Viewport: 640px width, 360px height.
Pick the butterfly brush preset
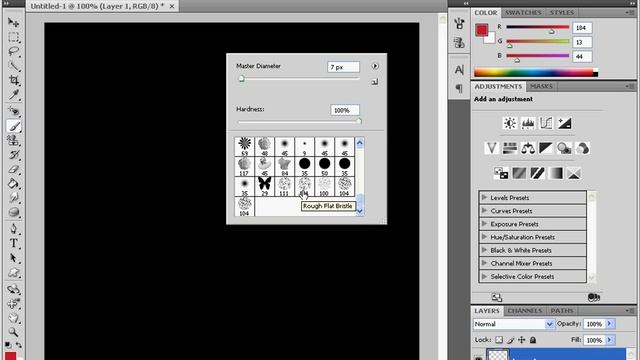coord(264,186)
